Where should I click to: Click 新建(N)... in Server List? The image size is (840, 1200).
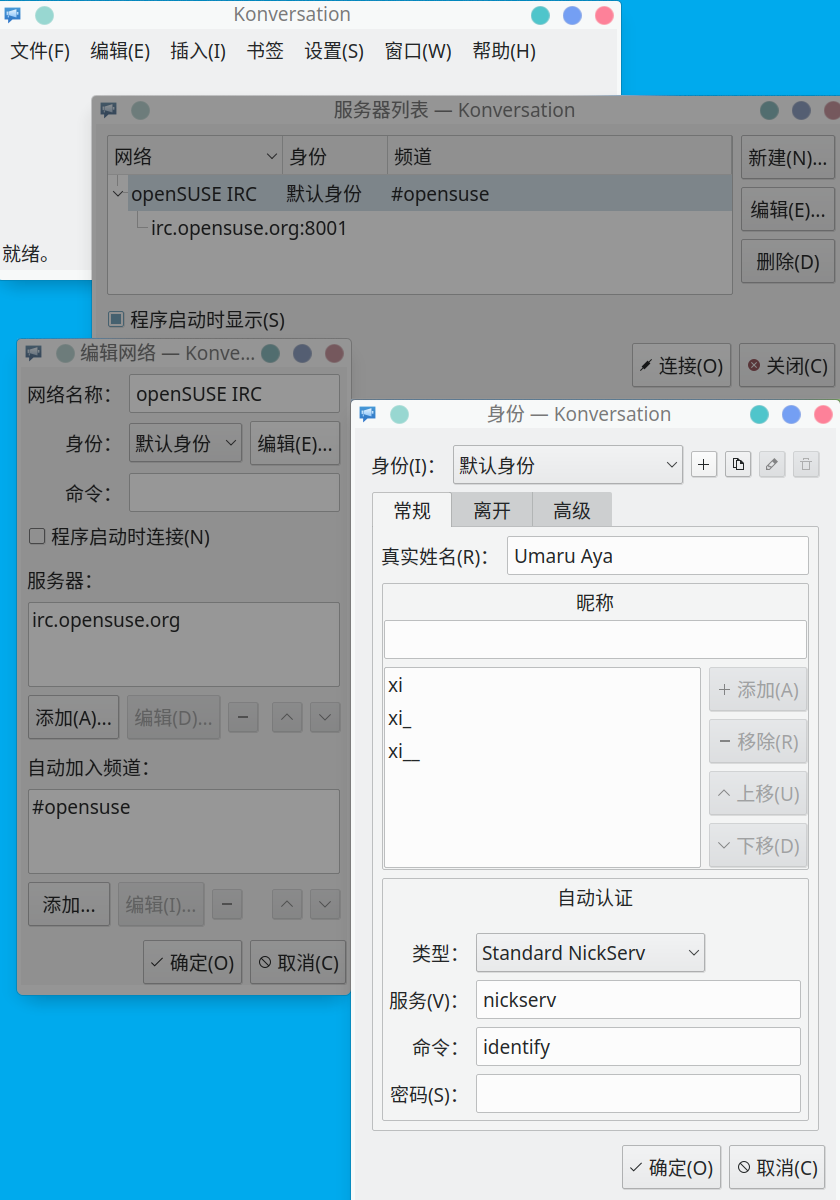click(x=788, y=158)
